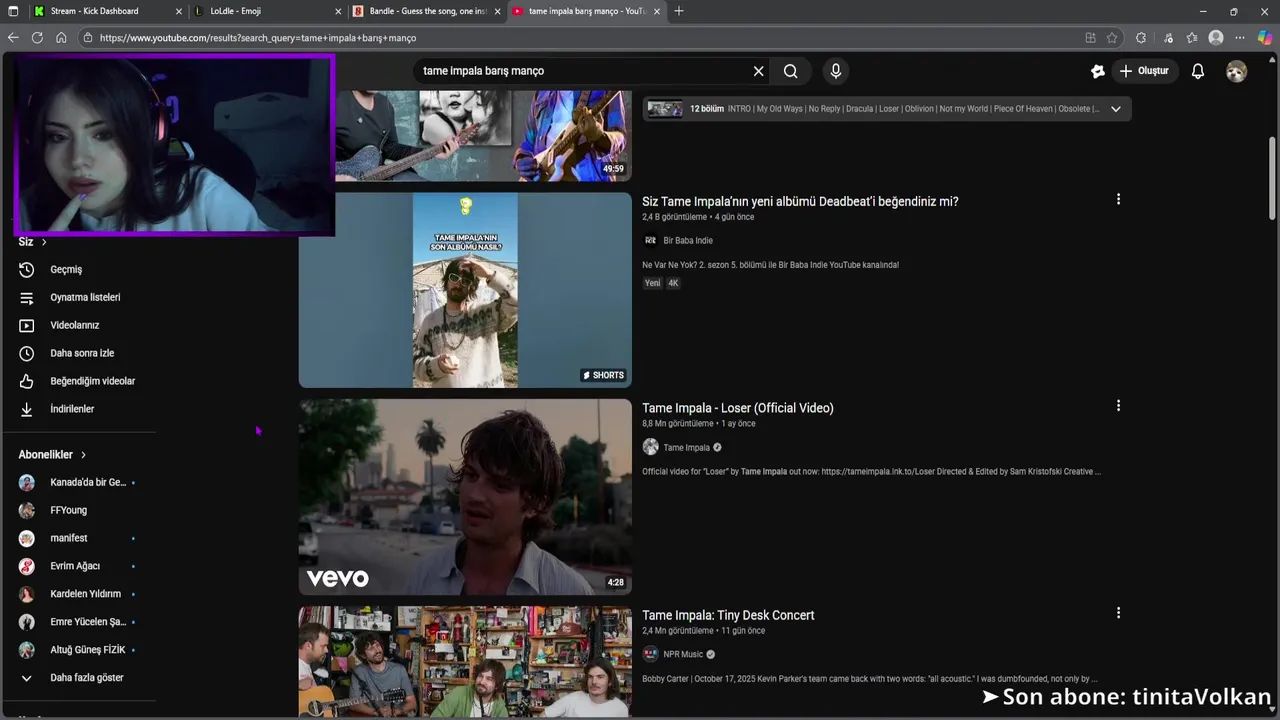Close the Bandle tab
The height and width of the screenshot is (720, 1280).
(x=496, y=11)
